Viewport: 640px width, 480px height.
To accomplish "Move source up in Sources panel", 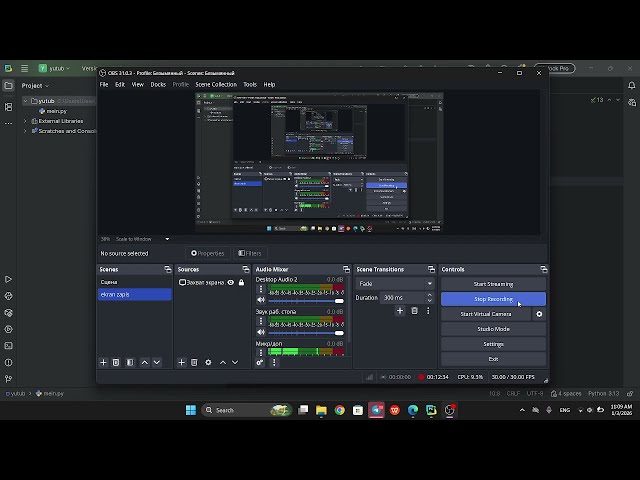I will [223, 362].
